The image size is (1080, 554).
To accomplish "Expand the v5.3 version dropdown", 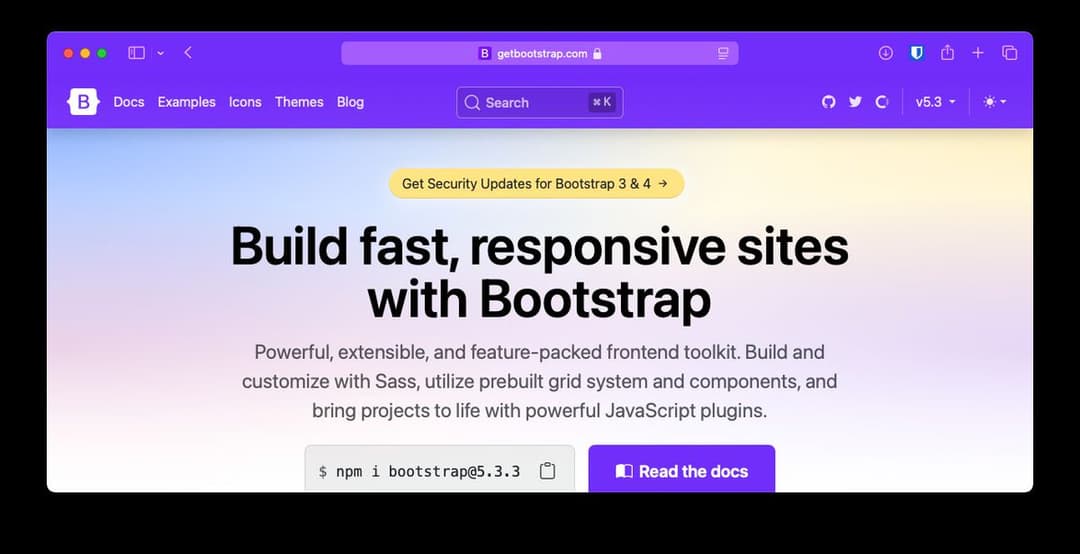I will 935,102.
